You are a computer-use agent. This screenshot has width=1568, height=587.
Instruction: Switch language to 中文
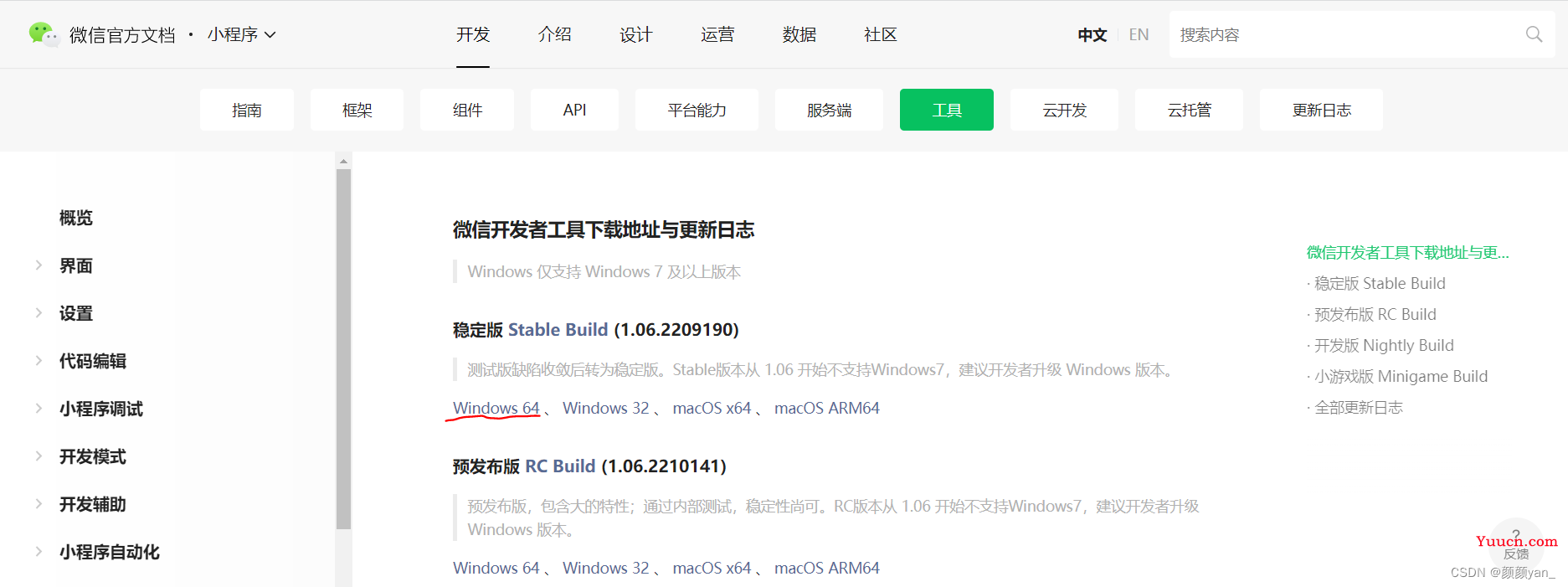coord(1092,35)
